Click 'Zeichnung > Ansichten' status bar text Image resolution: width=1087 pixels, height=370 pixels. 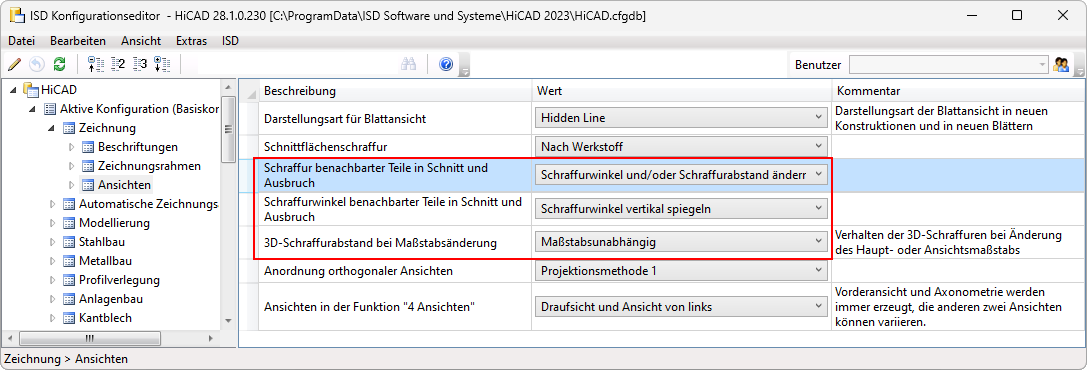[x=66, y=359]
